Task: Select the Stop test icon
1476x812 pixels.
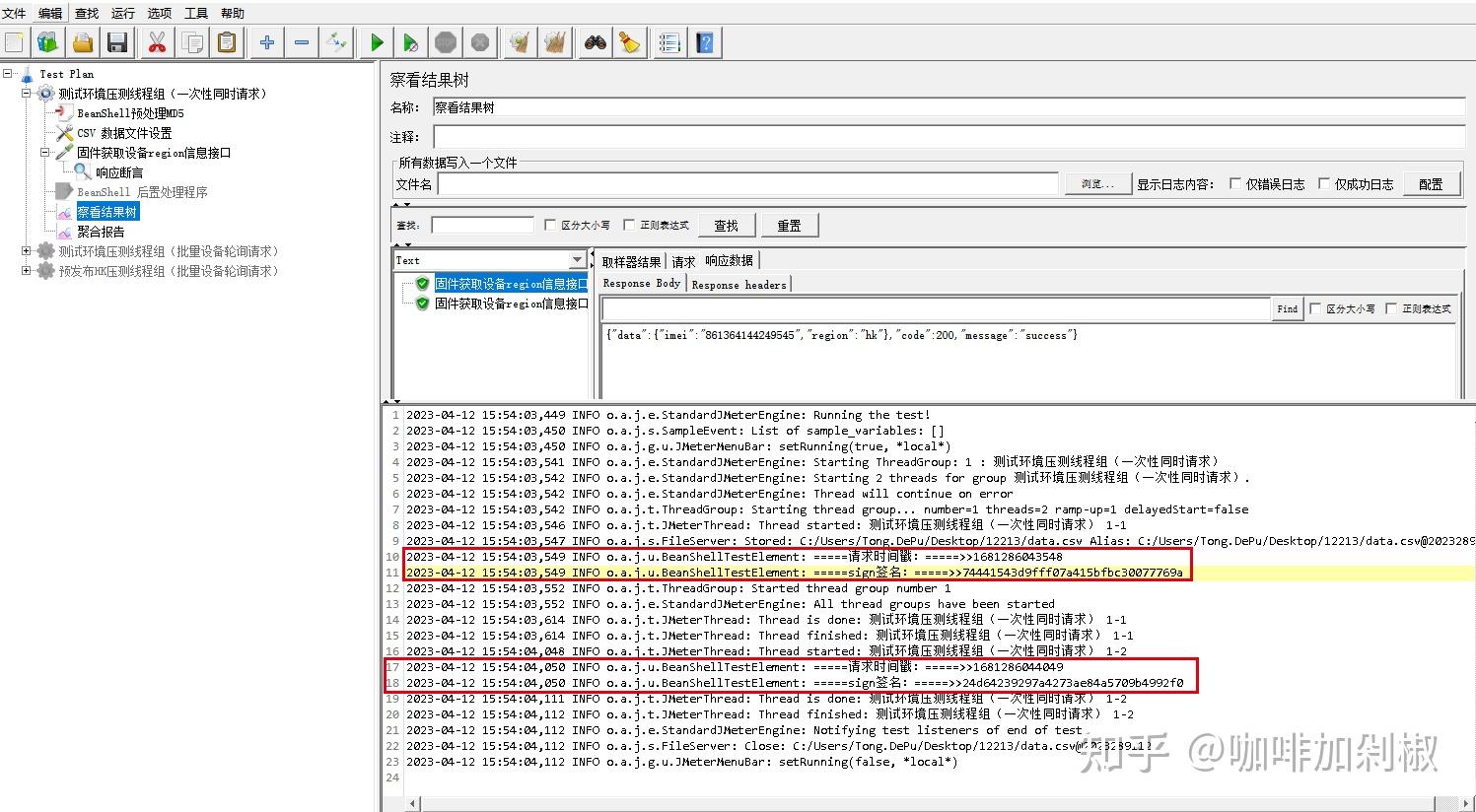Action: (445, 41)
